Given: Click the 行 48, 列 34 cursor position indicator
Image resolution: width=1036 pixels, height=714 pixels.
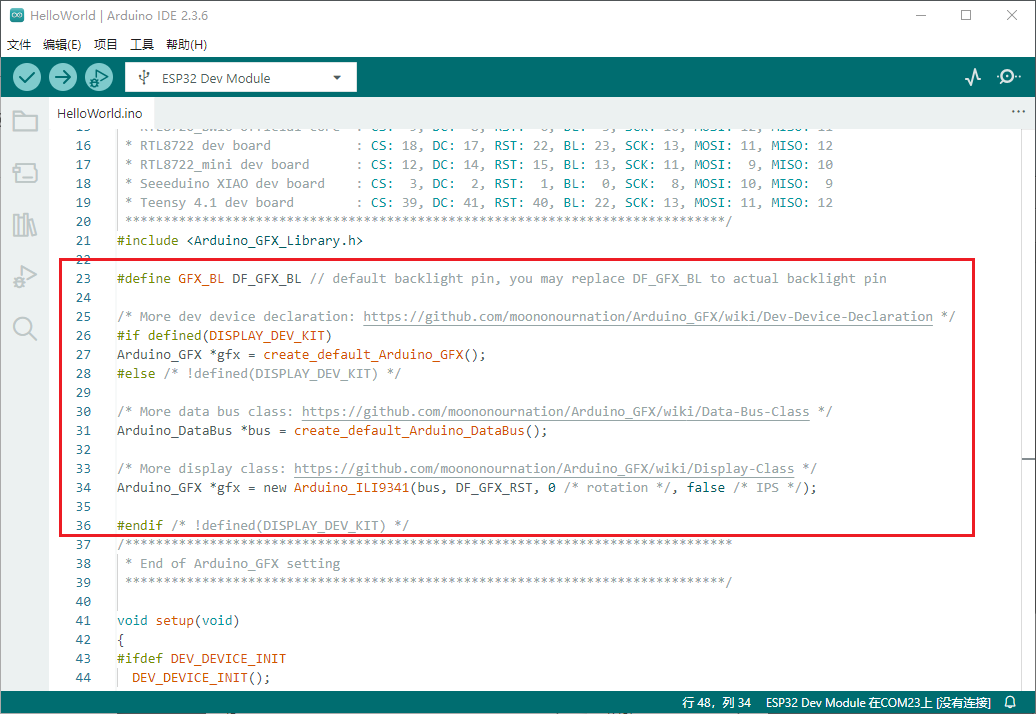Looking at the screenshot, I should pos(716,702).
